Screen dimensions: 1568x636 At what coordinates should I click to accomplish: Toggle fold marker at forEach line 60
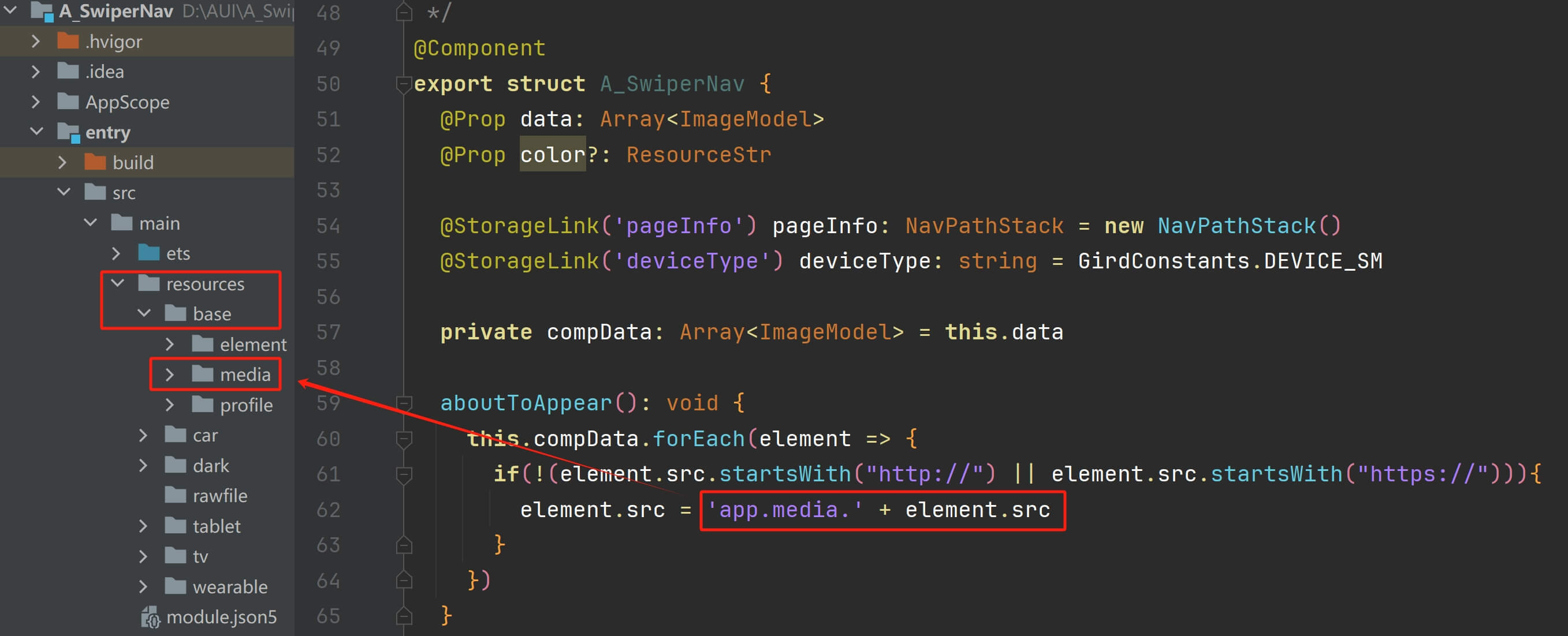(x=404, y=439)
